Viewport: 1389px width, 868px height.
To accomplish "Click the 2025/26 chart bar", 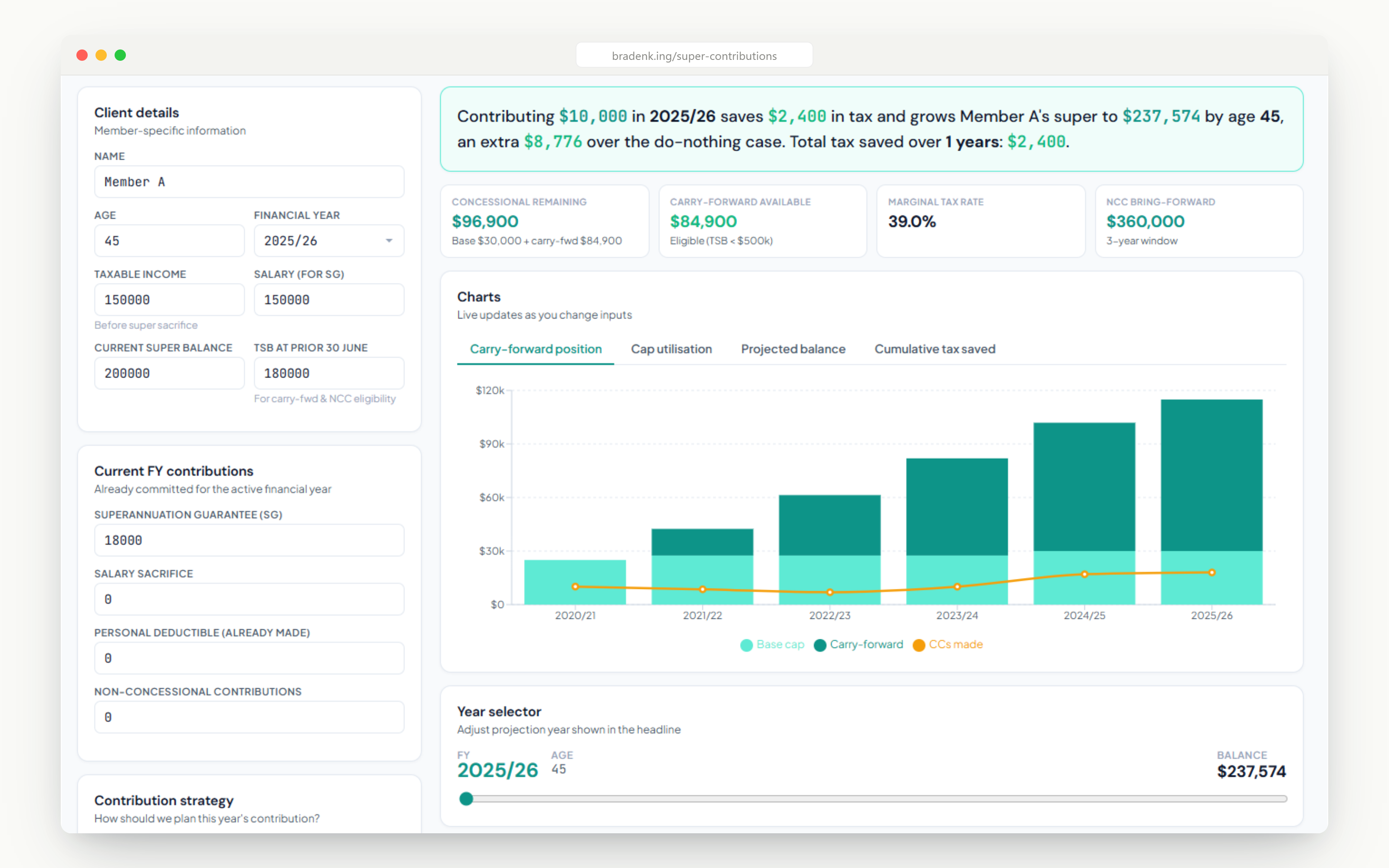I will click(1211, 502).
